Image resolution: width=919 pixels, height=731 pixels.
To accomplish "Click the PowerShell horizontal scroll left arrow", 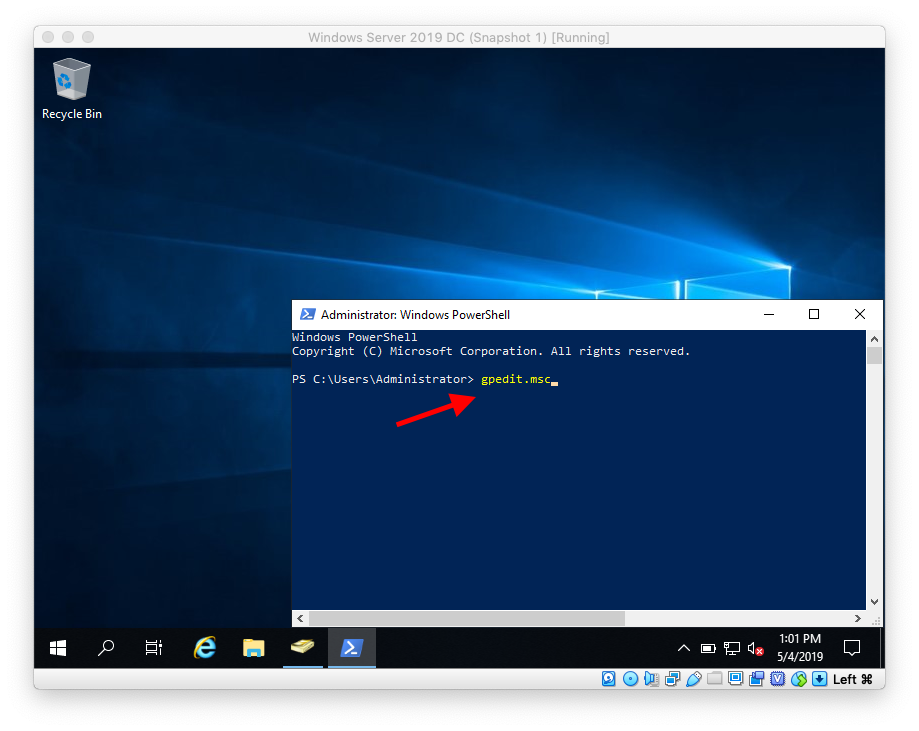I will tap(300, 618).
